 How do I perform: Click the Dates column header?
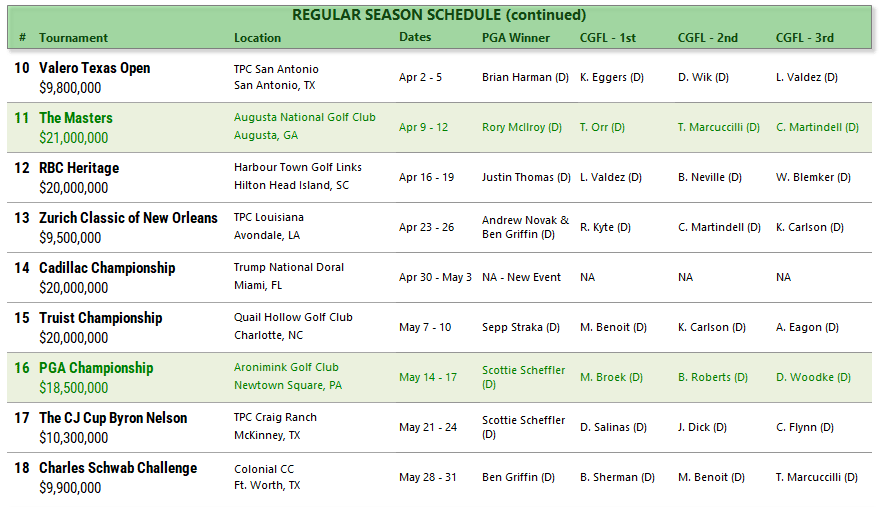(415, 37)
